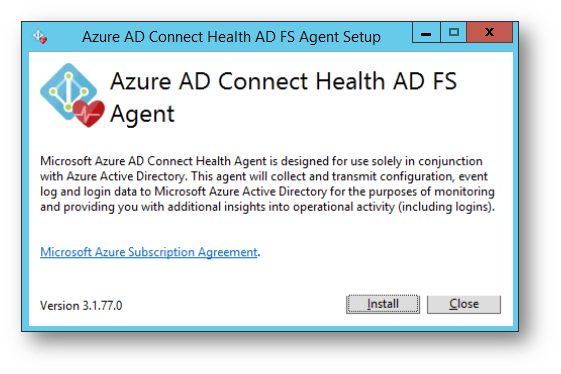Click the word 'Agent' in the heading
Image resolution: width=561 pixels, height=374 pixels.
tap(142, 115)
